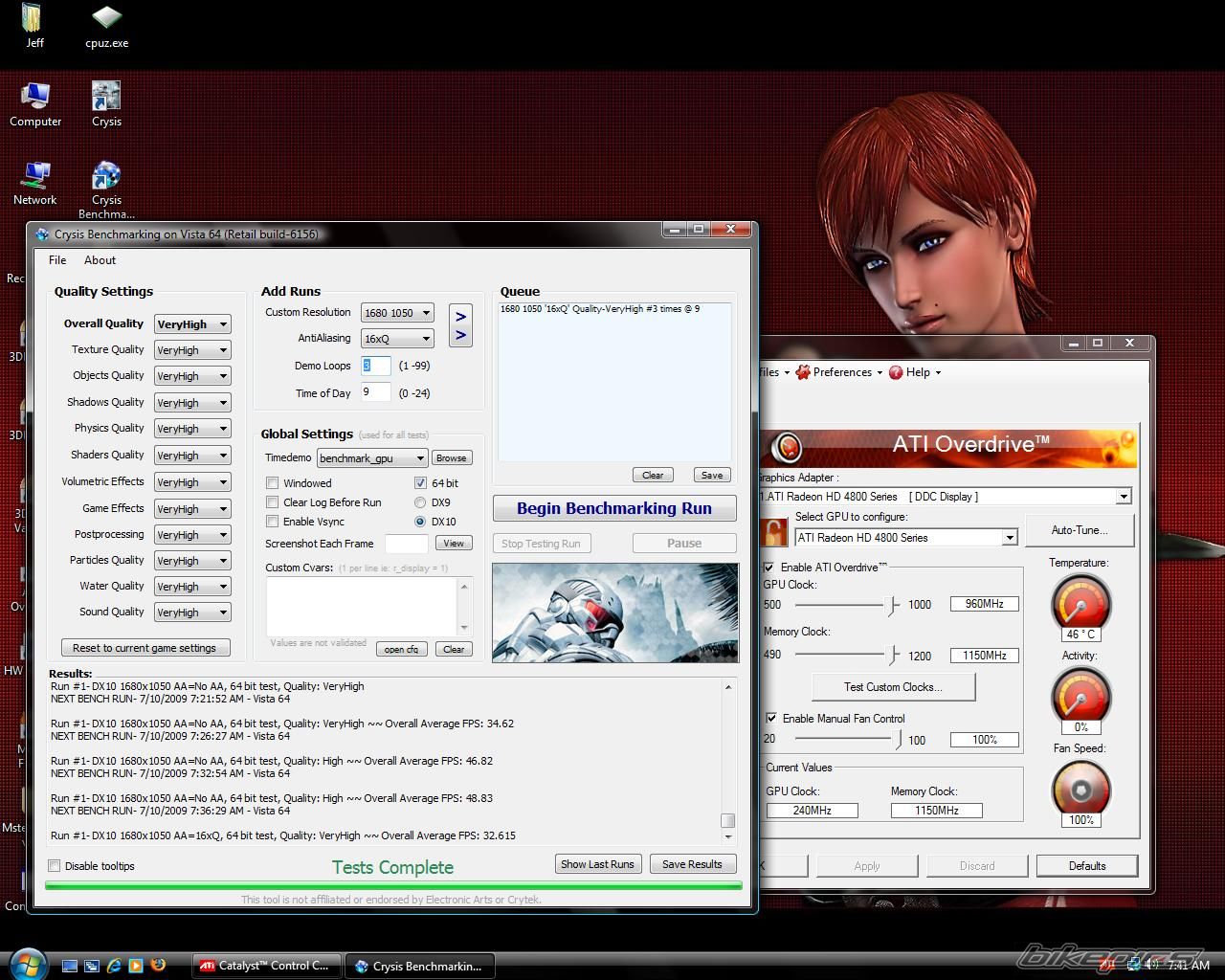Open the Computer desktop icon
Viewport: 1225px width, 980px height.
pyautogui.click(x=35, y=100)
